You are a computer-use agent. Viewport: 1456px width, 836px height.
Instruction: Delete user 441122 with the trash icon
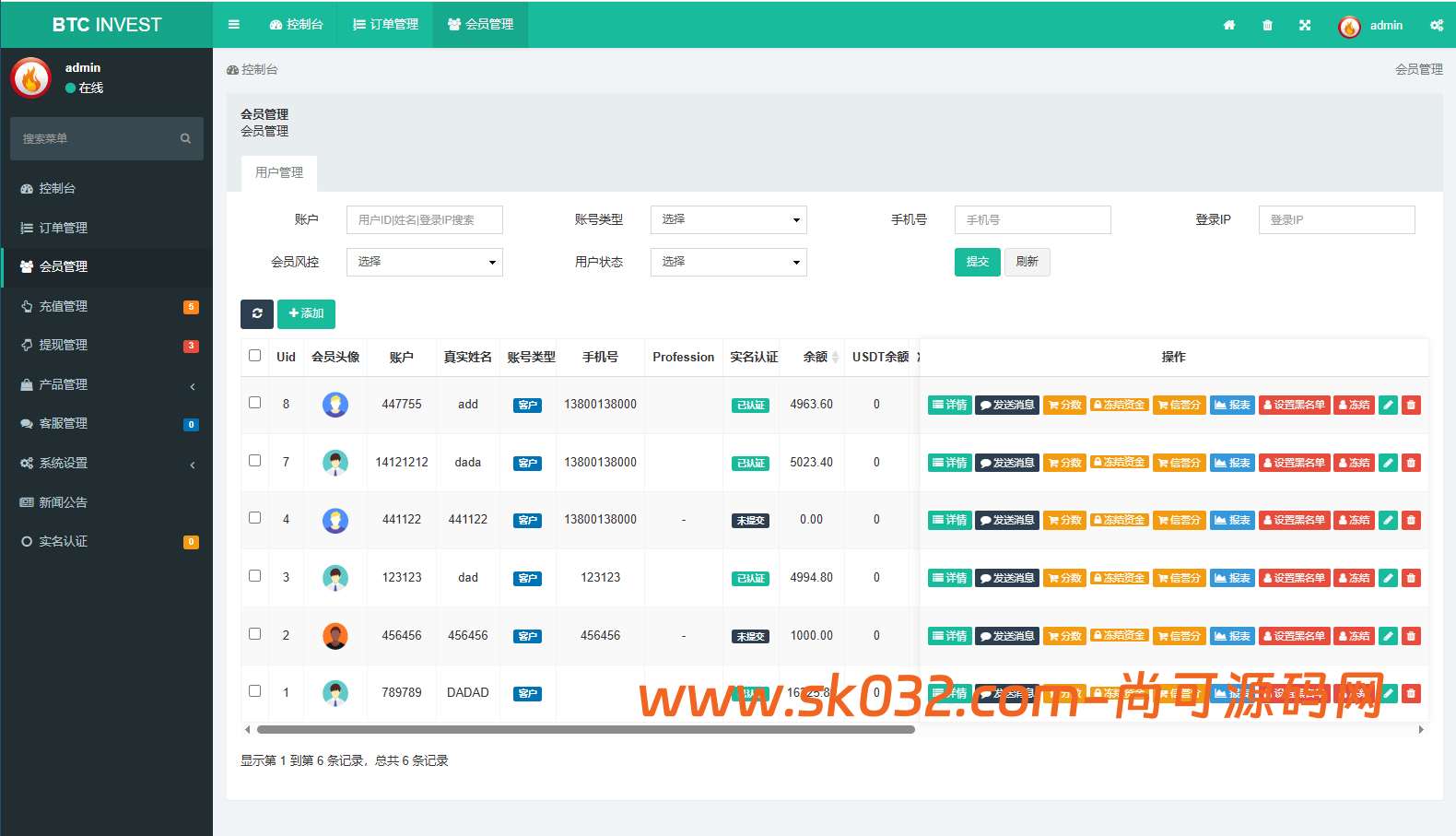click(1411, 520)
